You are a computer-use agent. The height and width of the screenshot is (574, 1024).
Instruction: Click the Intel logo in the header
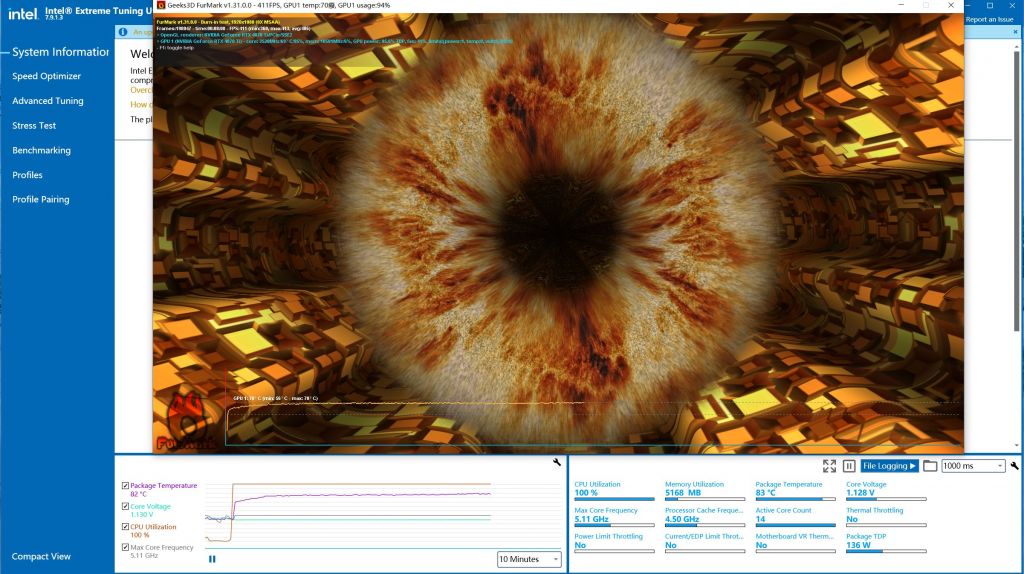[x=22, y=12]
